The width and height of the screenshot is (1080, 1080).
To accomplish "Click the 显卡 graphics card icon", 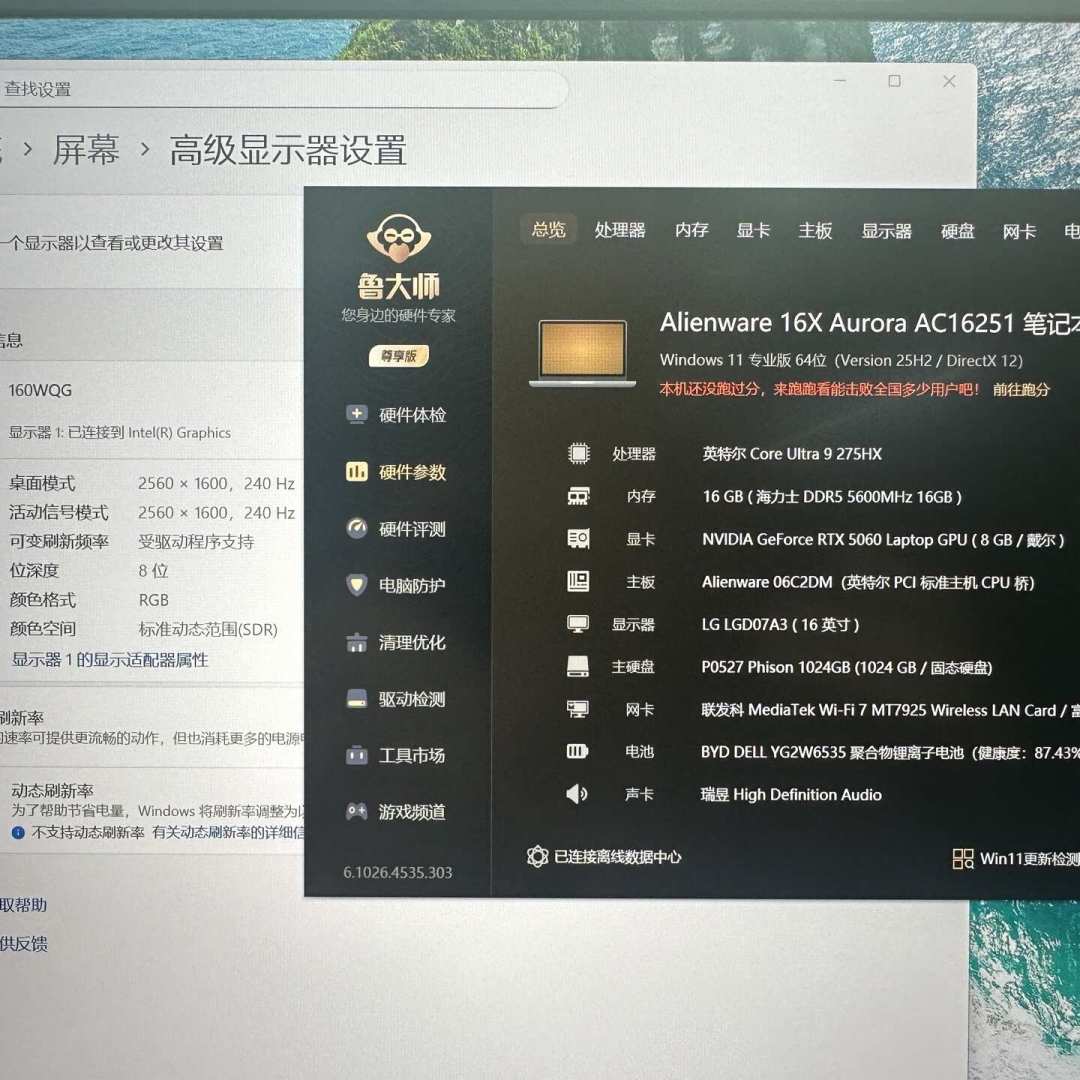I will 579,539.
